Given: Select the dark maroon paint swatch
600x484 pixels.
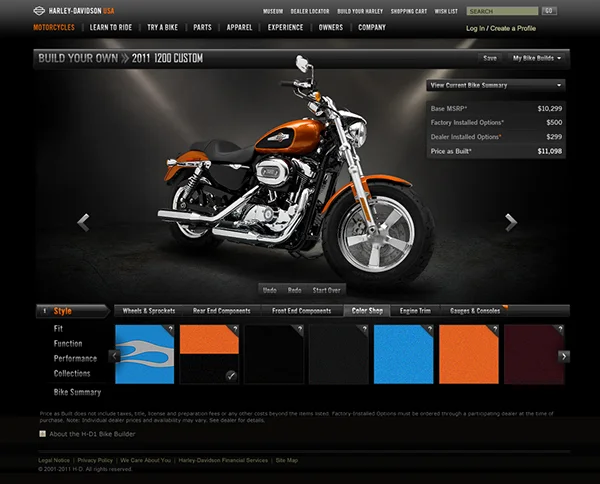Looking at the screenshot, I should [534, 354].
